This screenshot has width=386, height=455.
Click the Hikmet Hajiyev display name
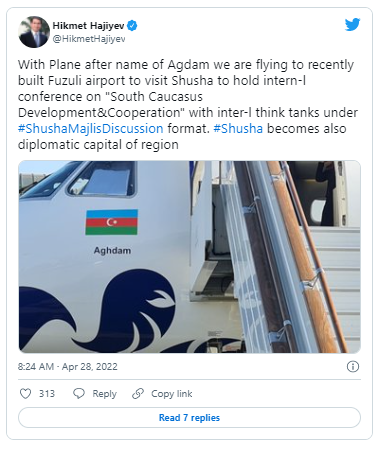coord(88,25)
